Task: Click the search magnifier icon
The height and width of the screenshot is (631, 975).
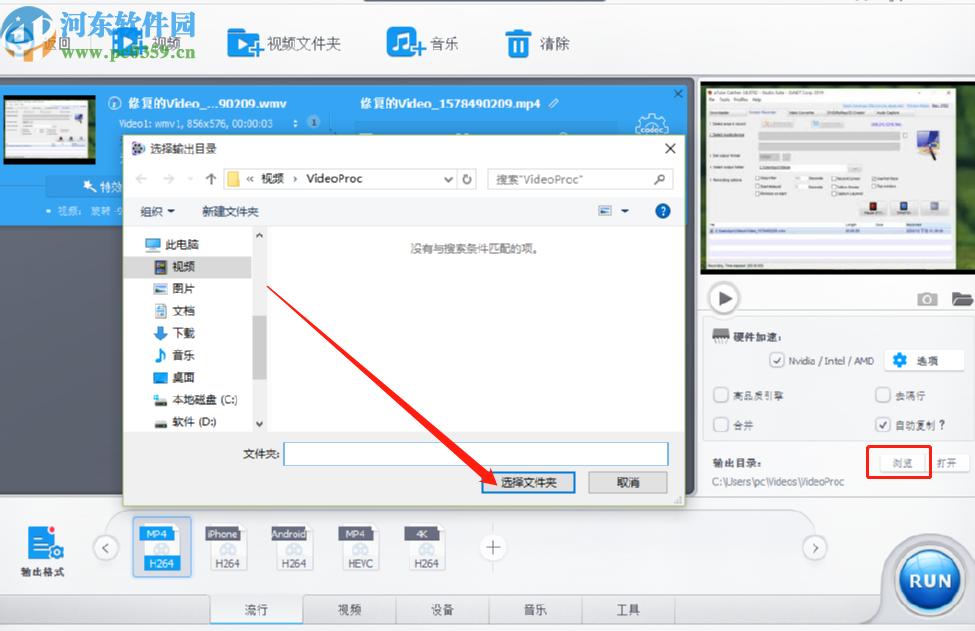Action: [x=659, y=180]
